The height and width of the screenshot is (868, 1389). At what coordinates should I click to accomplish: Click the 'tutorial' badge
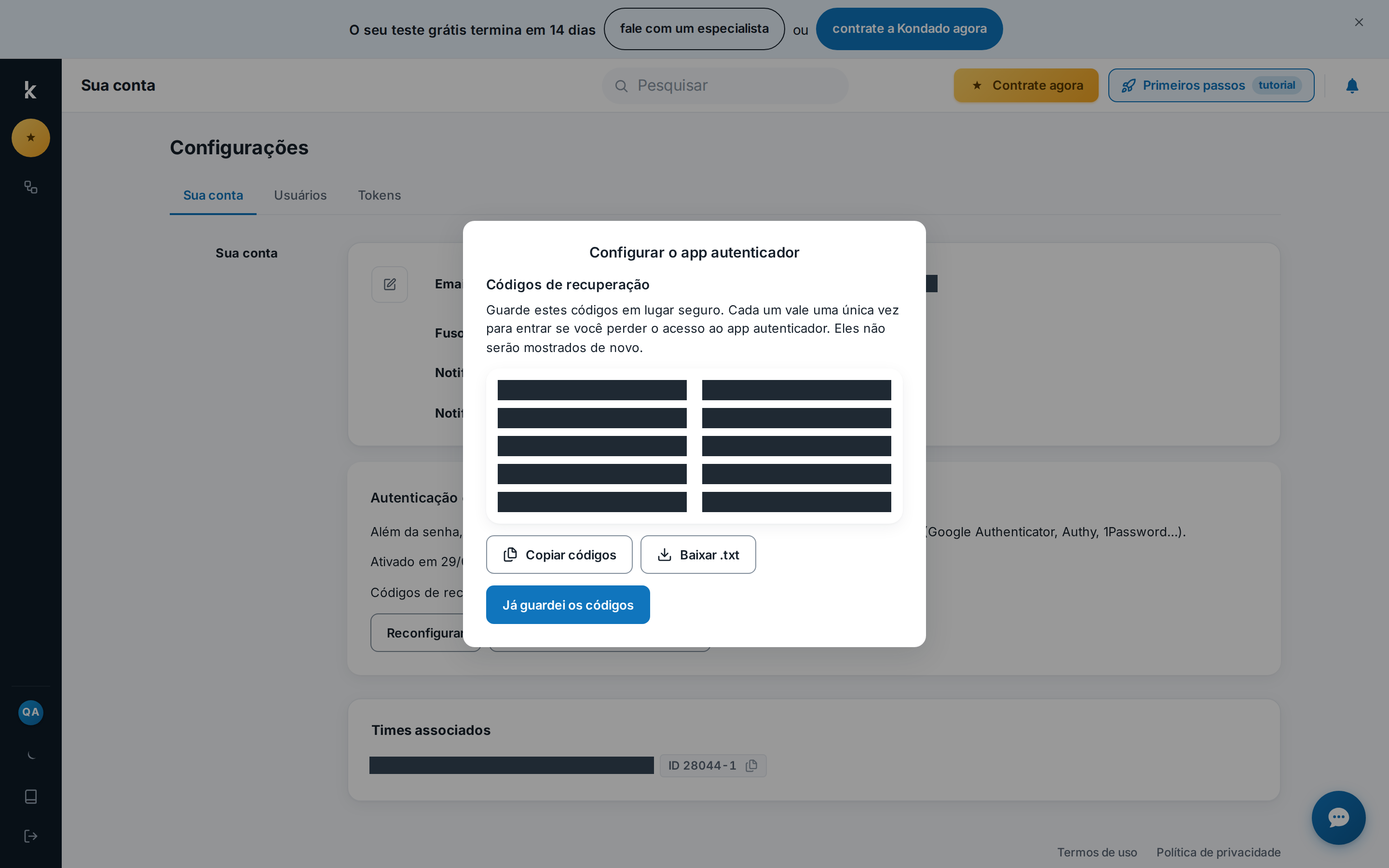[1277, 85]
